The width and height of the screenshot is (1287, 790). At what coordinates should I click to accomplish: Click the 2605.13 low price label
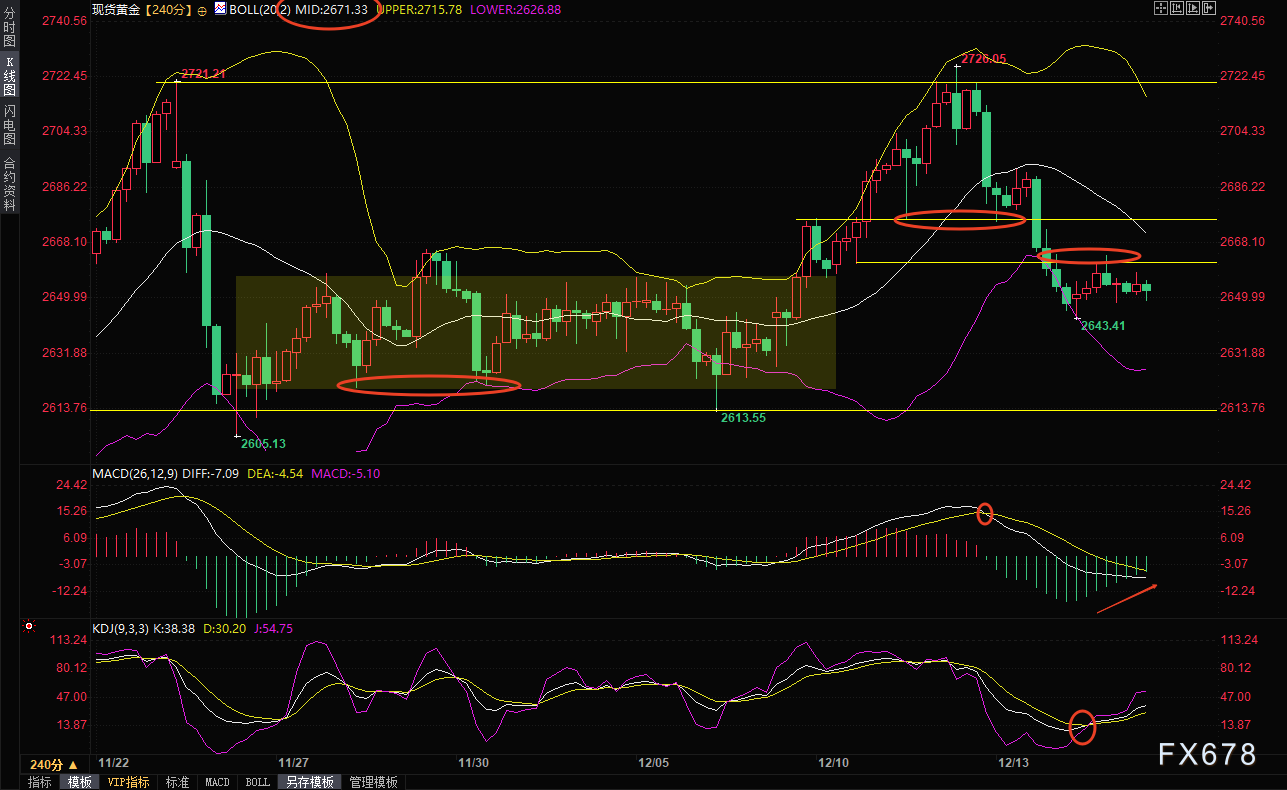coord(265,443)
